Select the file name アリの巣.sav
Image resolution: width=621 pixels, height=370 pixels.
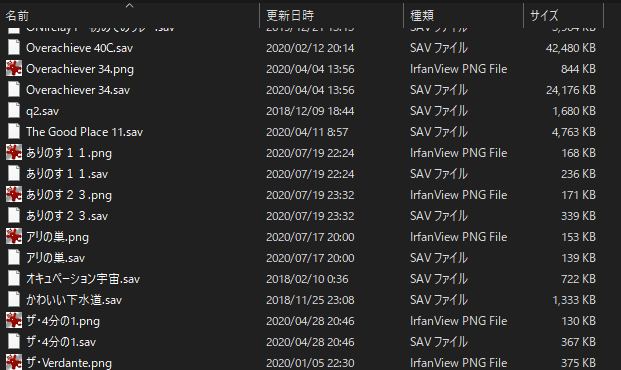coord(55,258)
